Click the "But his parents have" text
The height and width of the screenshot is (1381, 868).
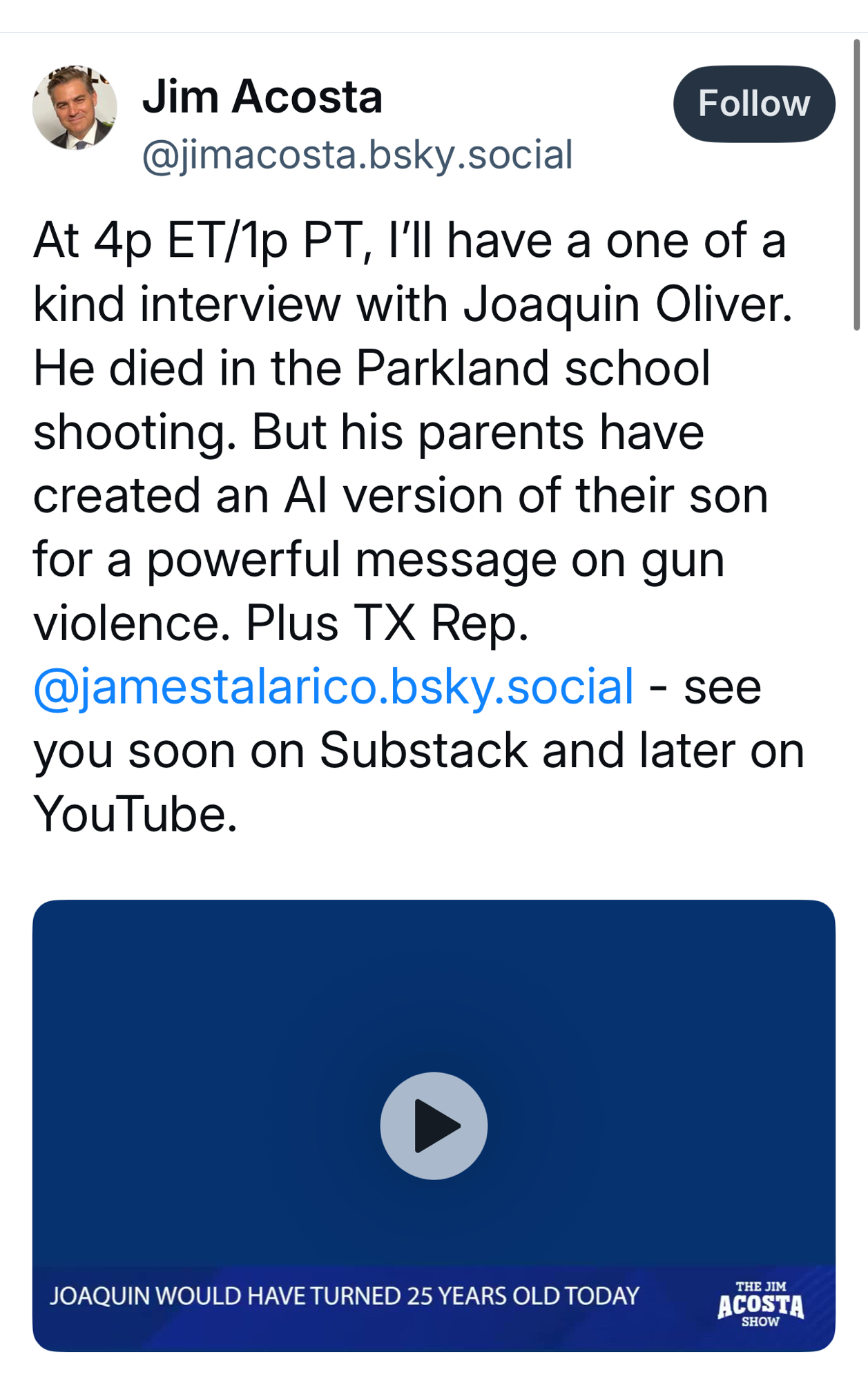[477, 432]
